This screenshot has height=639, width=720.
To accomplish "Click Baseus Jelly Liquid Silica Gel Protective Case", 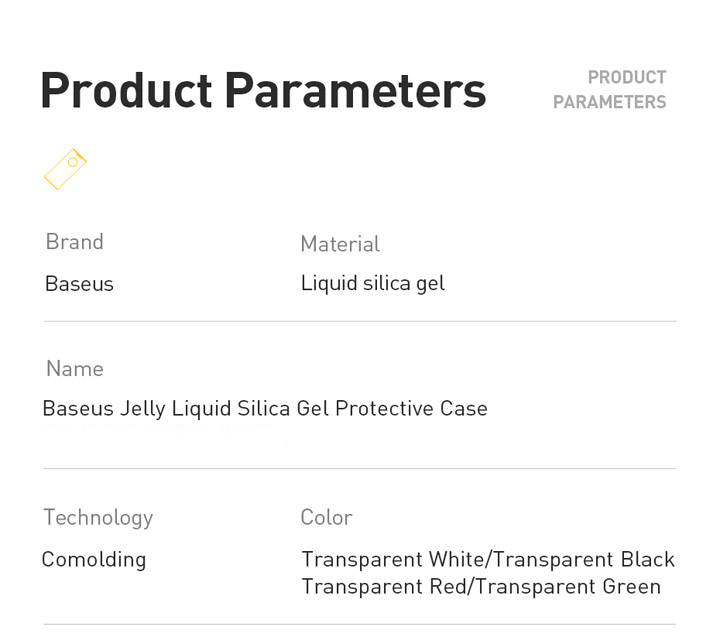I will (x=265, y=409).
